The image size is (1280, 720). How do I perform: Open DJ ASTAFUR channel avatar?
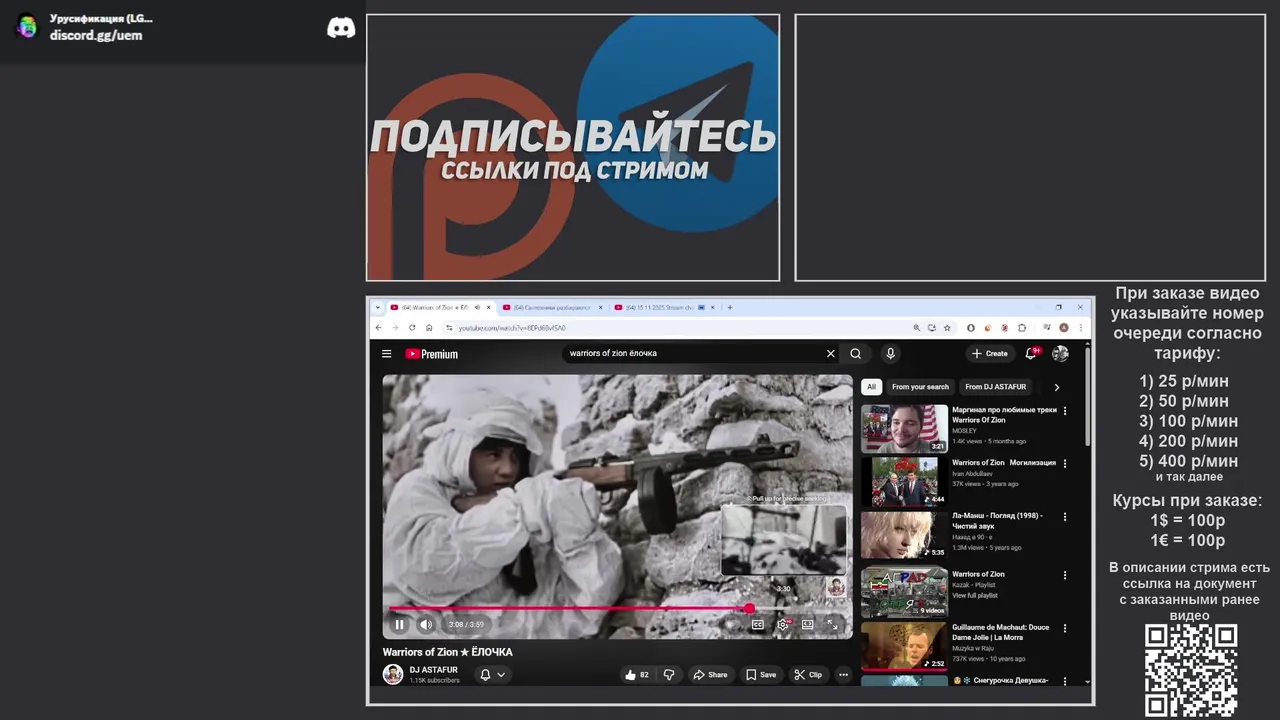pos(393,674)
